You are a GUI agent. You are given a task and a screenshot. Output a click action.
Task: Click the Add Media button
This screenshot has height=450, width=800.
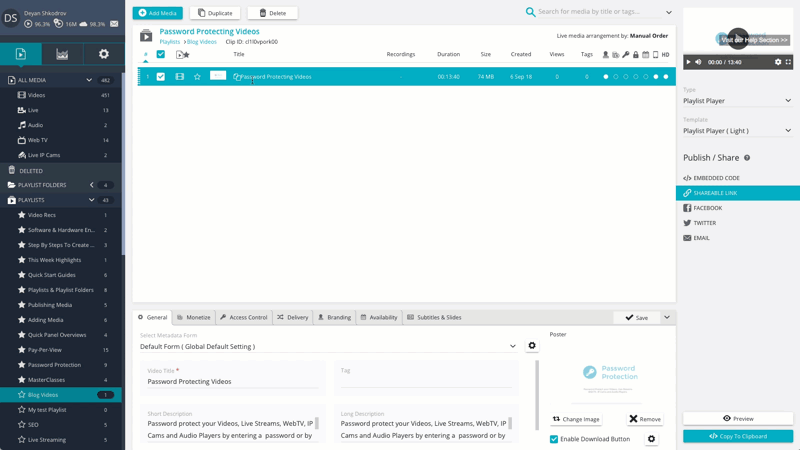158,13
